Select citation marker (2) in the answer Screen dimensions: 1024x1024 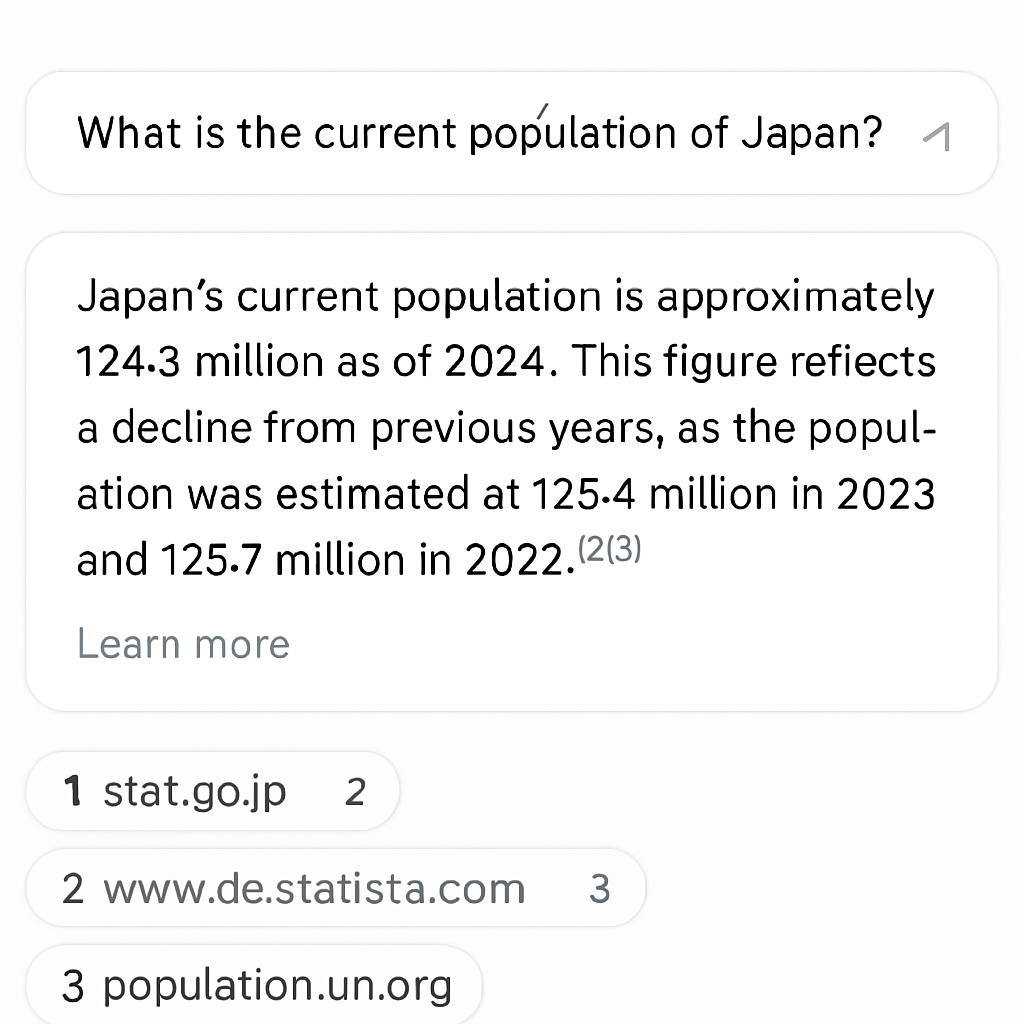coord(591,548)
